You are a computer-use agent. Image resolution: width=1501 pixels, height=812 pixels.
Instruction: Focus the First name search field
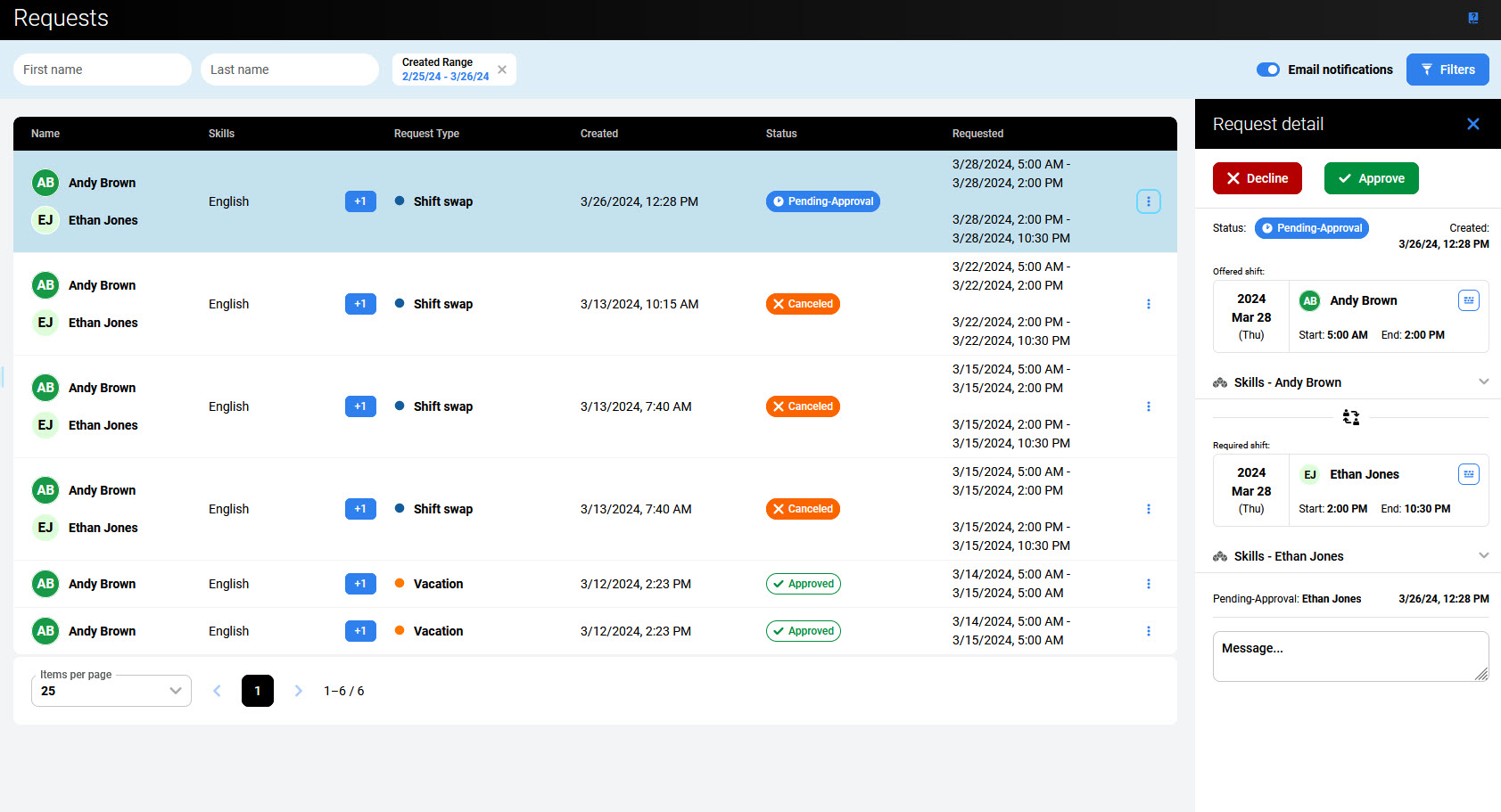coord(103,70)
